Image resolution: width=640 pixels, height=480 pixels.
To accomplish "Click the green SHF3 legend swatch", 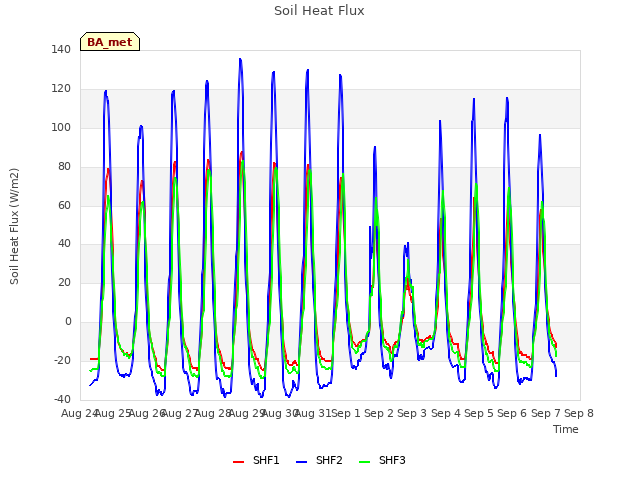I will pos(364,462).
